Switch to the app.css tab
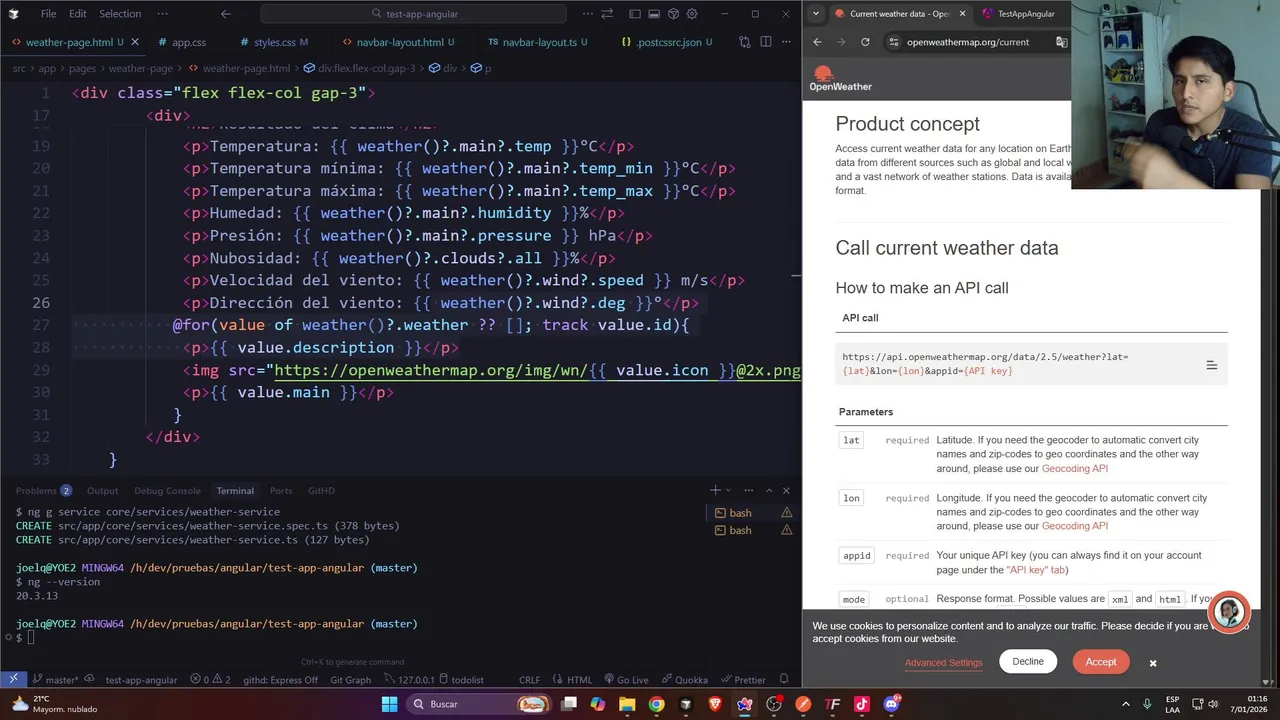The image size is (1280, 720). (188, 42)
